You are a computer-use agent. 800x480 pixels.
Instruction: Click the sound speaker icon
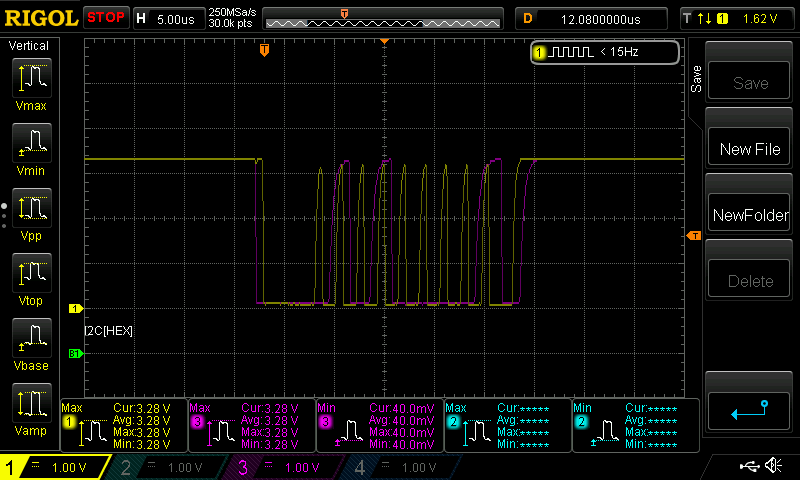(774, 465)
